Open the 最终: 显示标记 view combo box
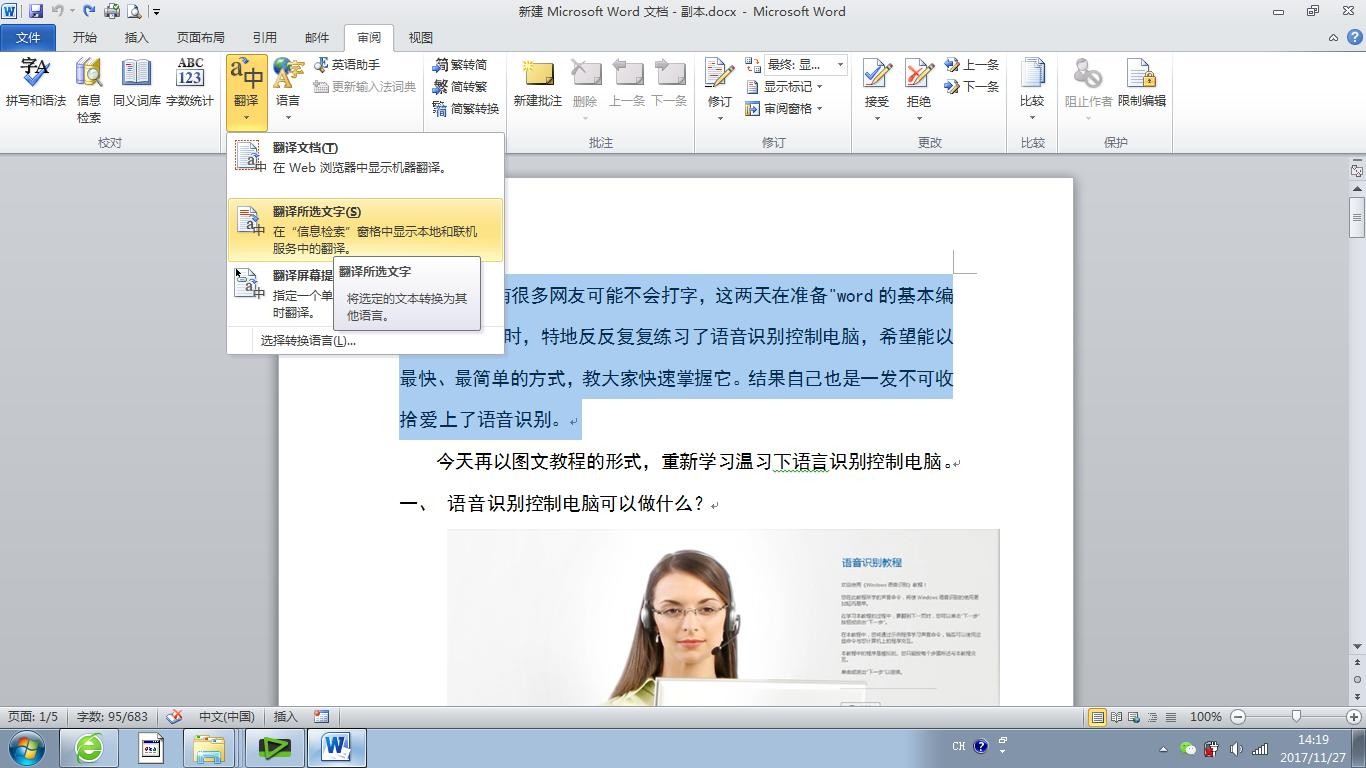Screen dimensions: 1366x768 [x=805, y=65]
